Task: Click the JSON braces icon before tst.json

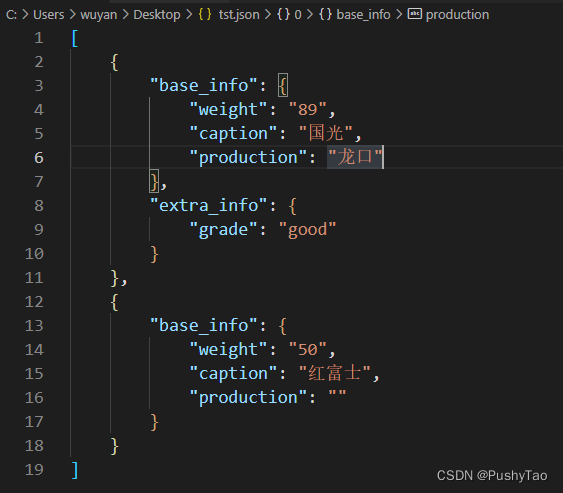Action: (205, 15)
